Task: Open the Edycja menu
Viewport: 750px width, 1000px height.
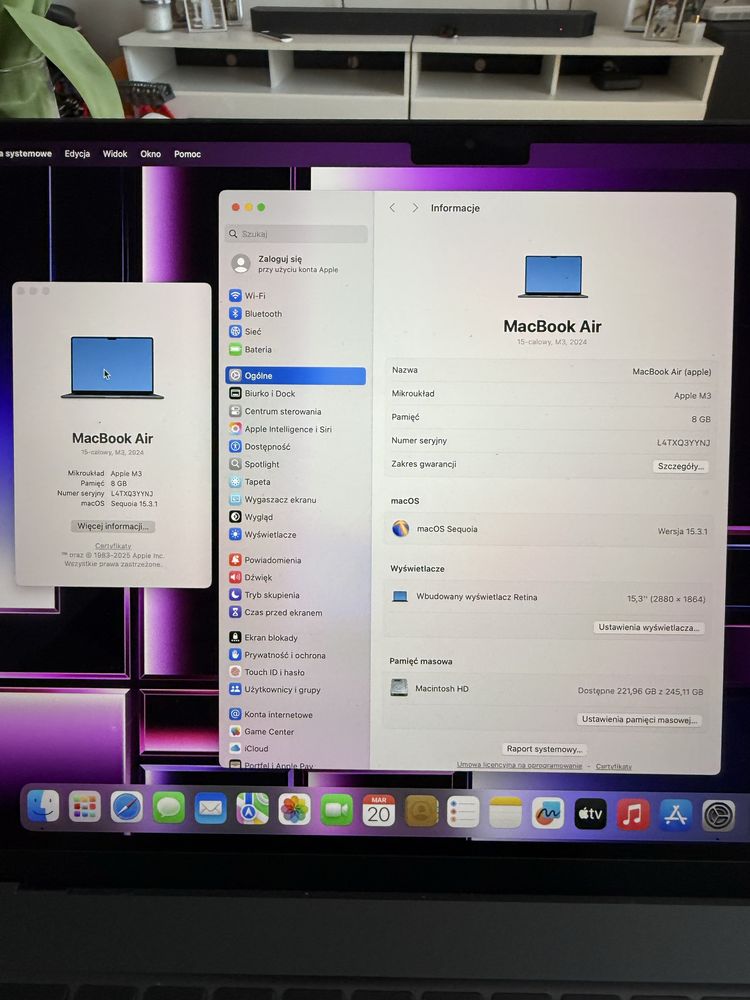Action: coord(77,154)
